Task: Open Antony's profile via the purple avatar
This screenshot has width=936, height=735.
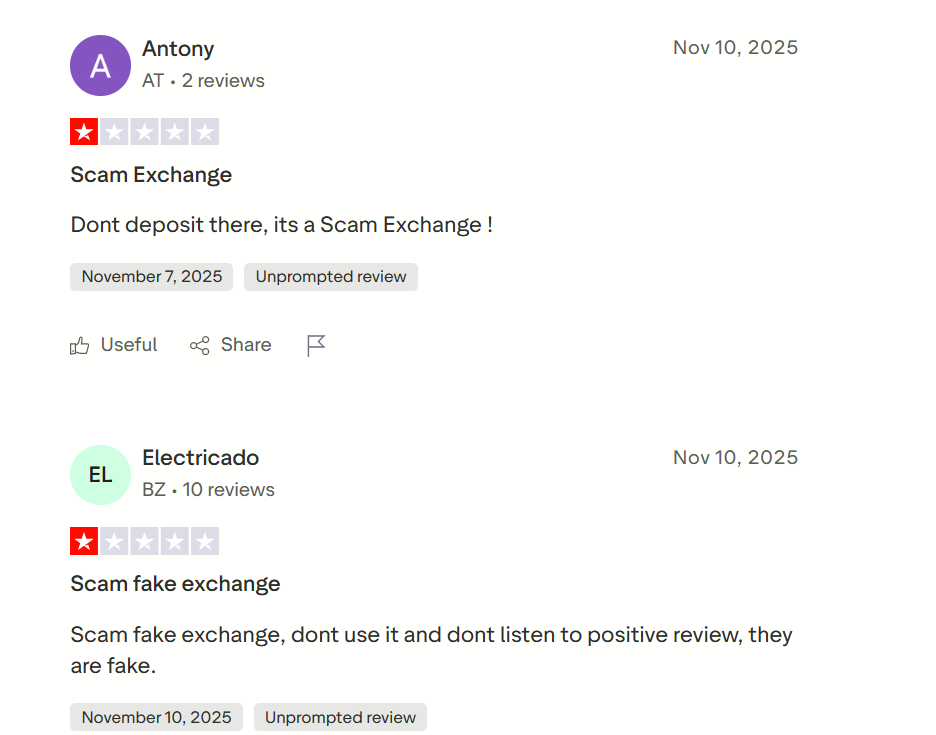Action: point(100,66)
